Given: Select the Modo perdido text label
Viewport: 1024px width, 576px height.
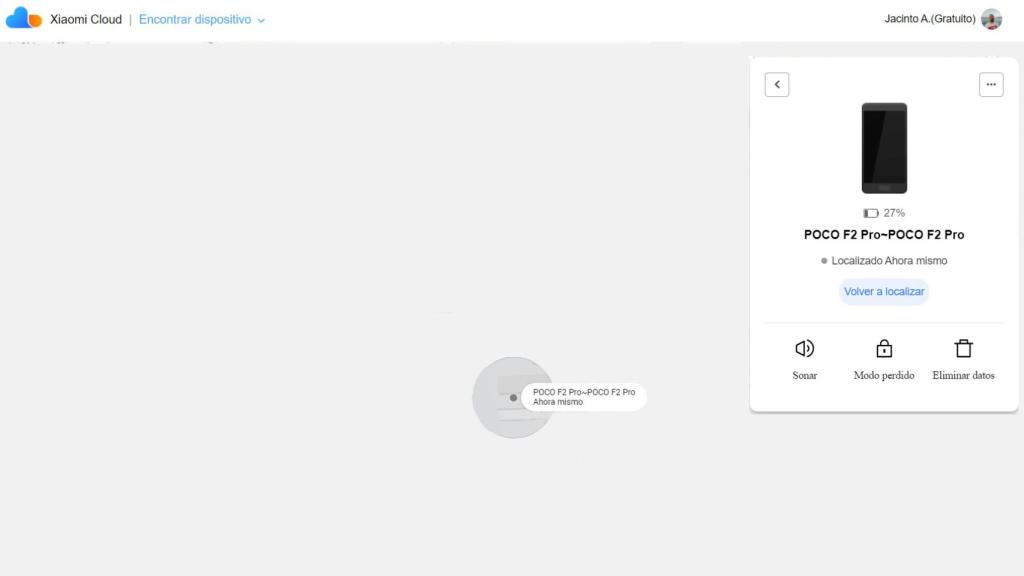Looking at the screenshot, I should (x=884, y=376).
